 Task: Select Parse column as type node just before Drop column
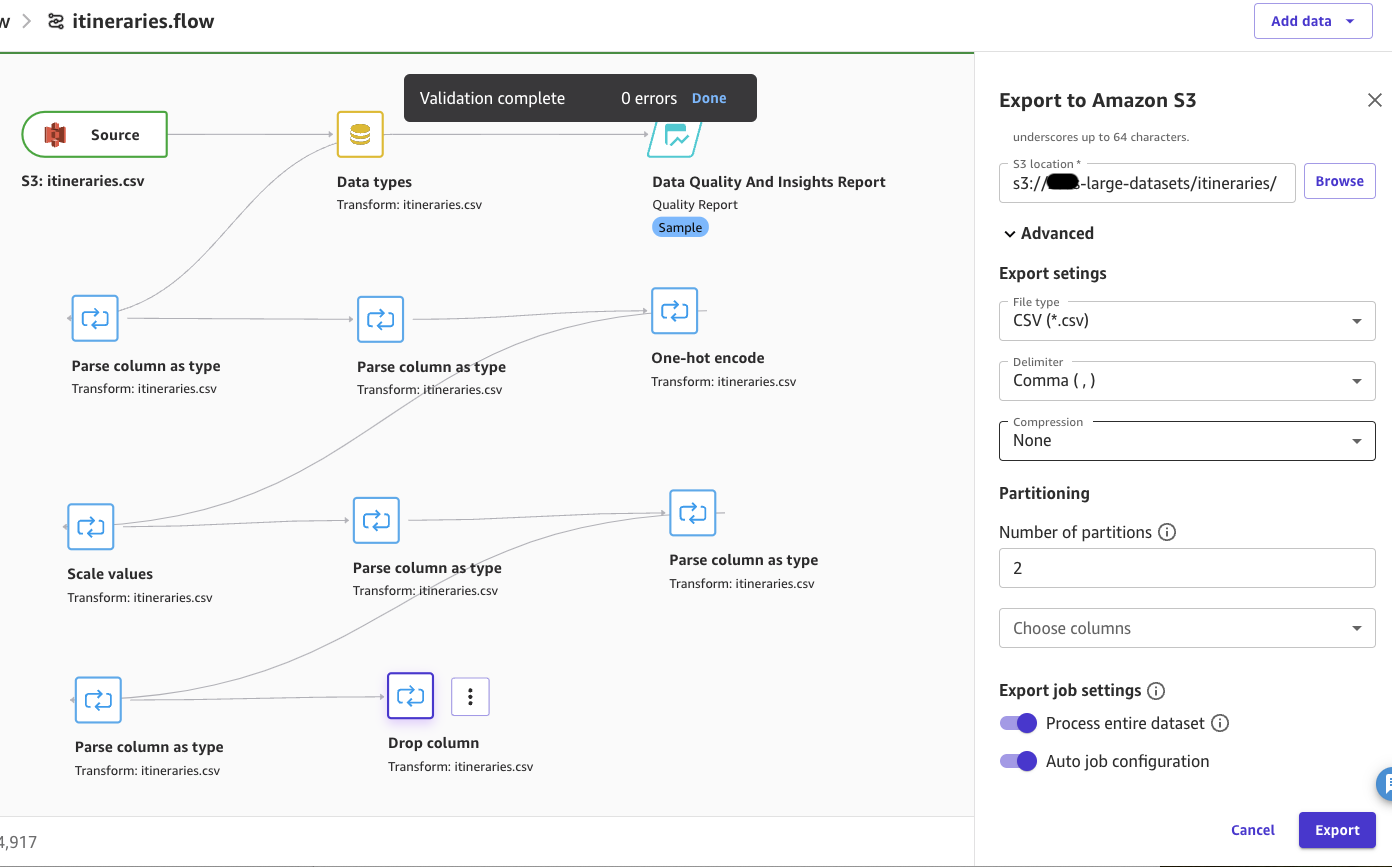click(x=98, y=699)
